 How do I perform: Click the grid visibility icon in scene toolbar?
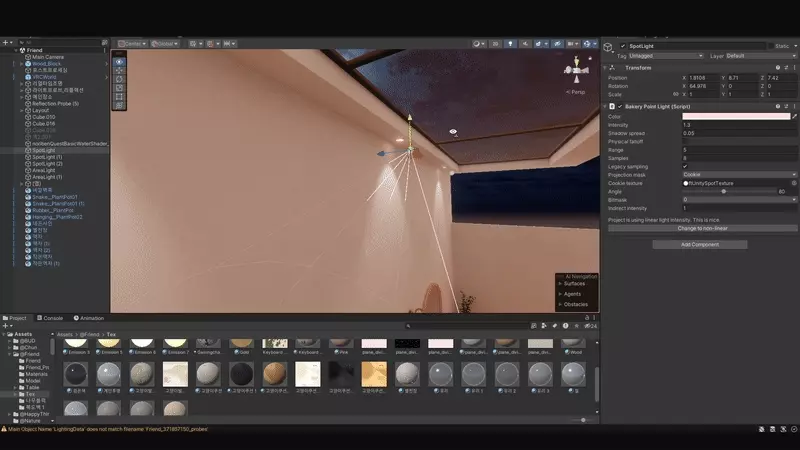pyautogui.click(x=195, y=44)
